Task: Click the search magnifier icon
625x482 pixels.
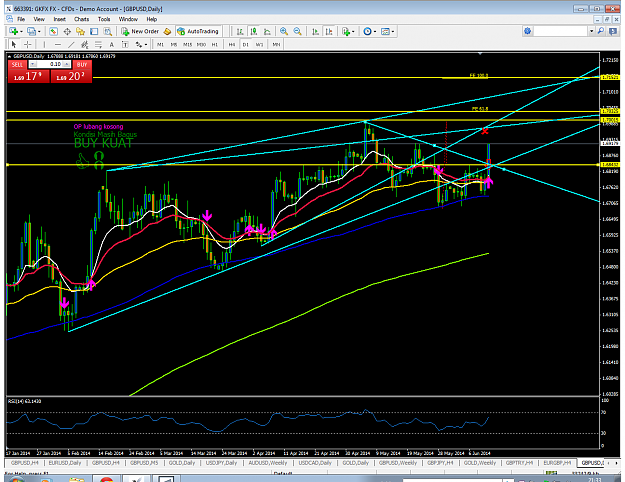Action: (601, 31)
